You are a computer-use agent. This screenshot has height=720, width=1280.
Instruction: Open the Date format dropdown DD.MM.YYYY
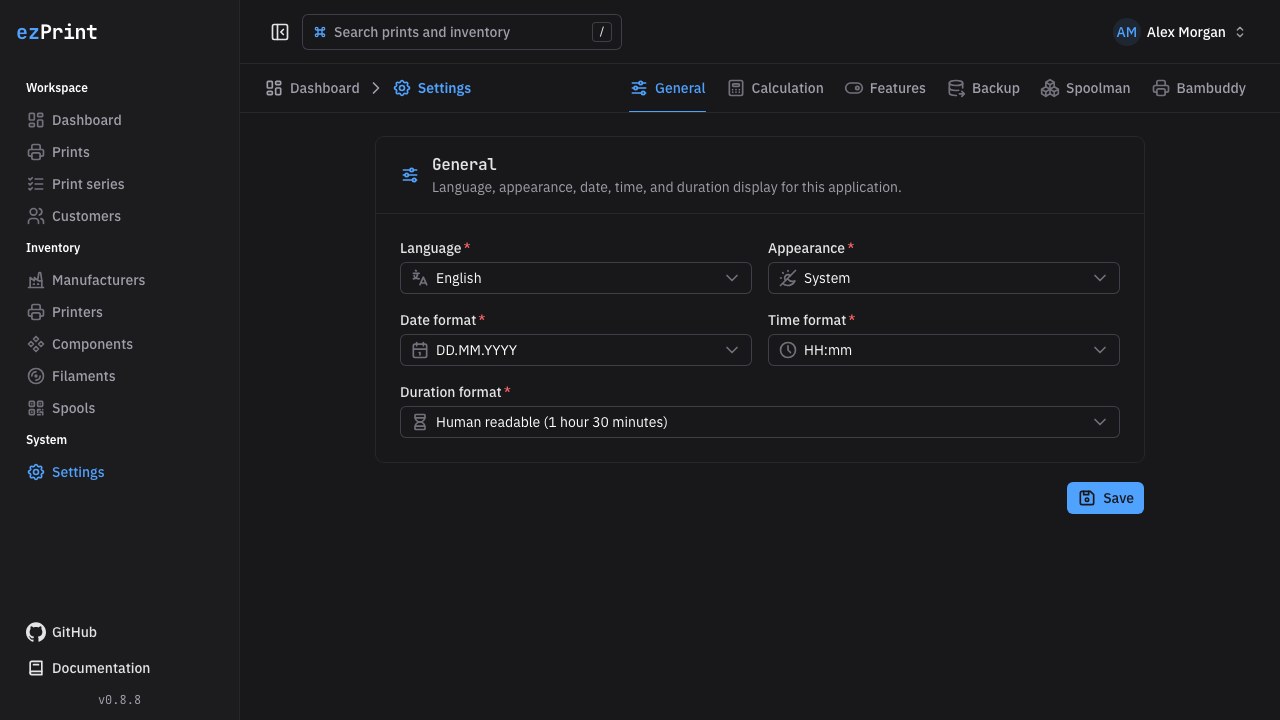click(x=576, y=350)
